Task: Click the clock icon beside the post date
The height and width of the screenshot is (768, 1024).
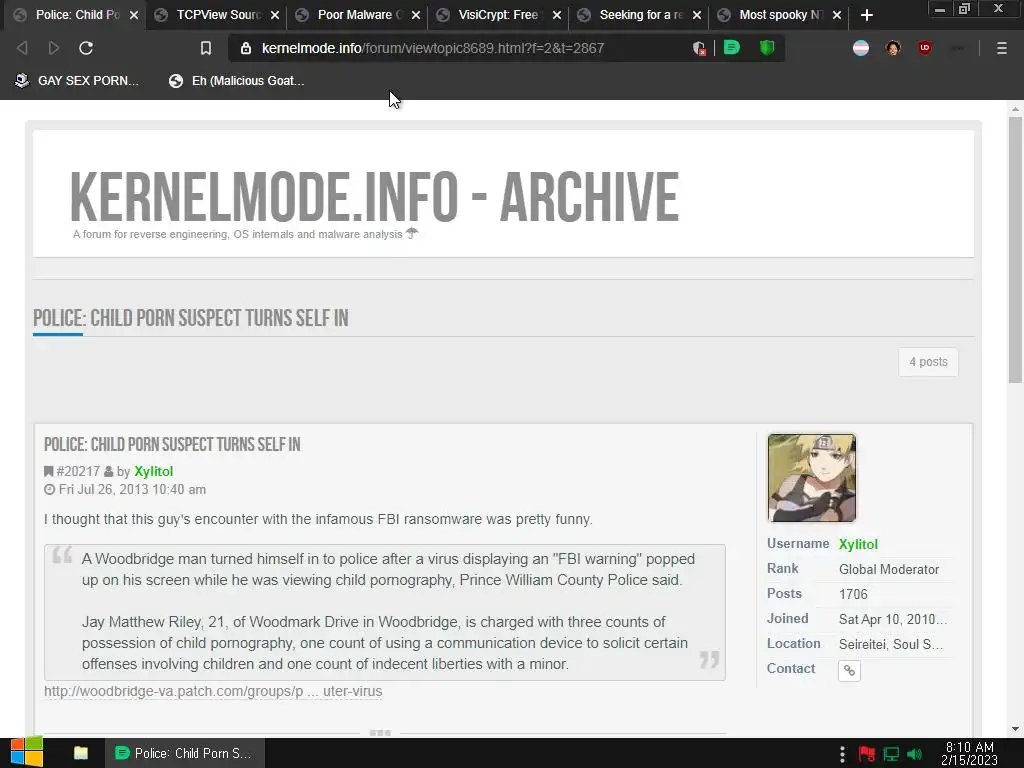Action: click(x=50, y=490)
